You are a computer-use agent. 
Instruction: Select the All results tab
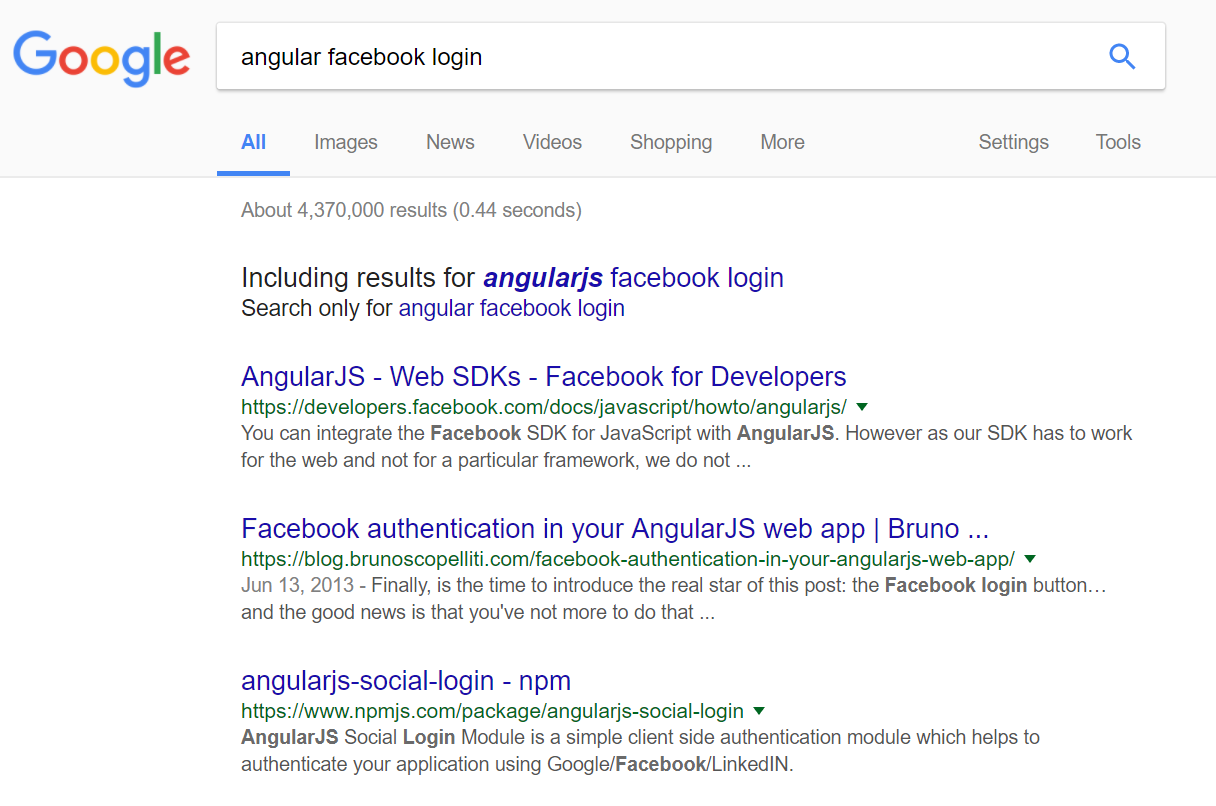coord(253,142)
